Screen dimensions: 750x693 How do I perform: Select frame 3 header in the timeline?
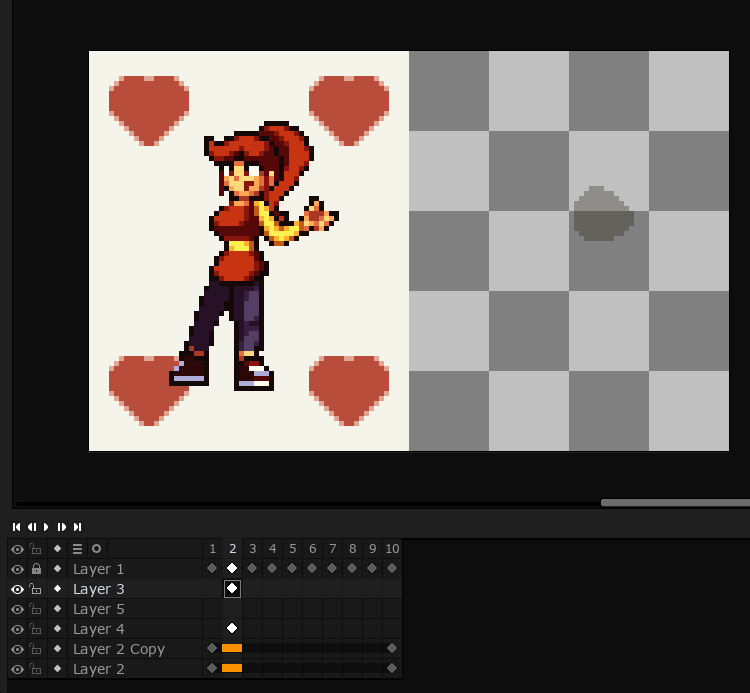click(253, 549)
